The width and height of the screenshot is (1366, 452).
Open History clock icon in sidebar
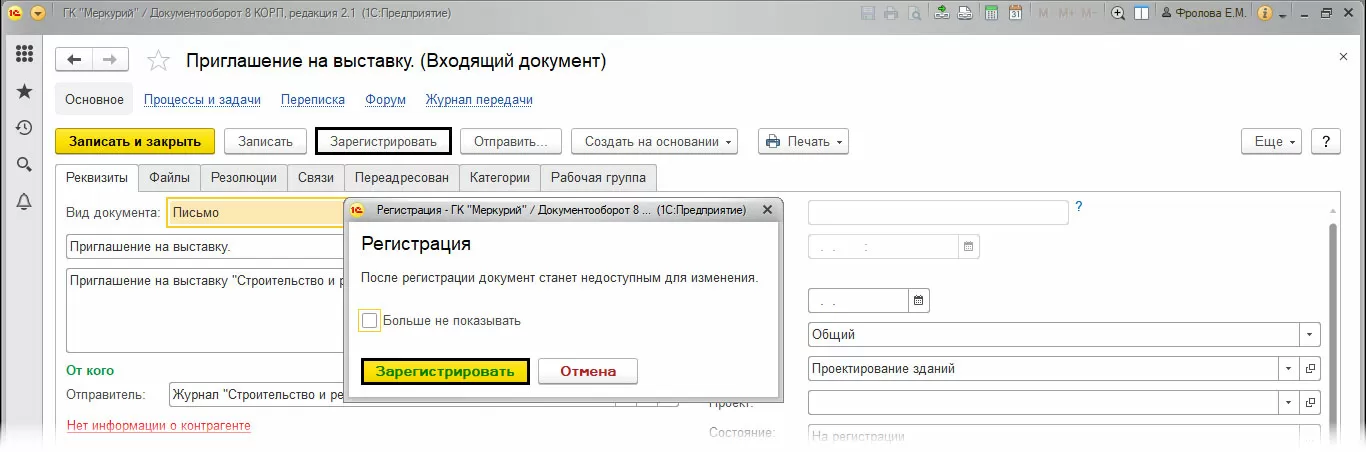pyautogui.click(x=25, y=128)
